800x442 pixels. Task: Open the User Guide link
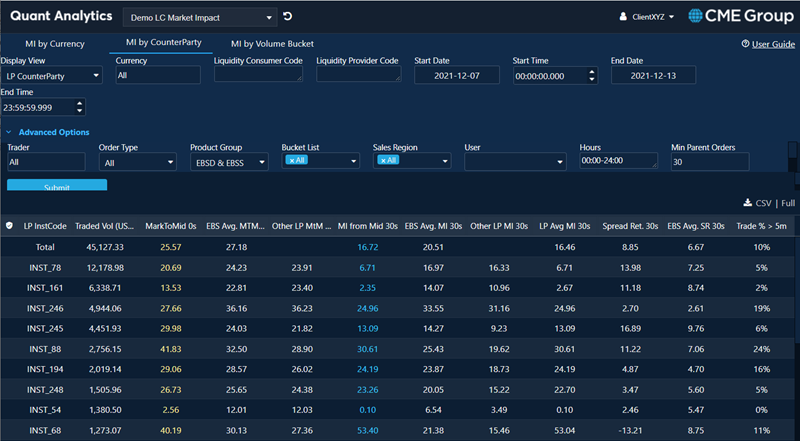(x=773, y=44)
